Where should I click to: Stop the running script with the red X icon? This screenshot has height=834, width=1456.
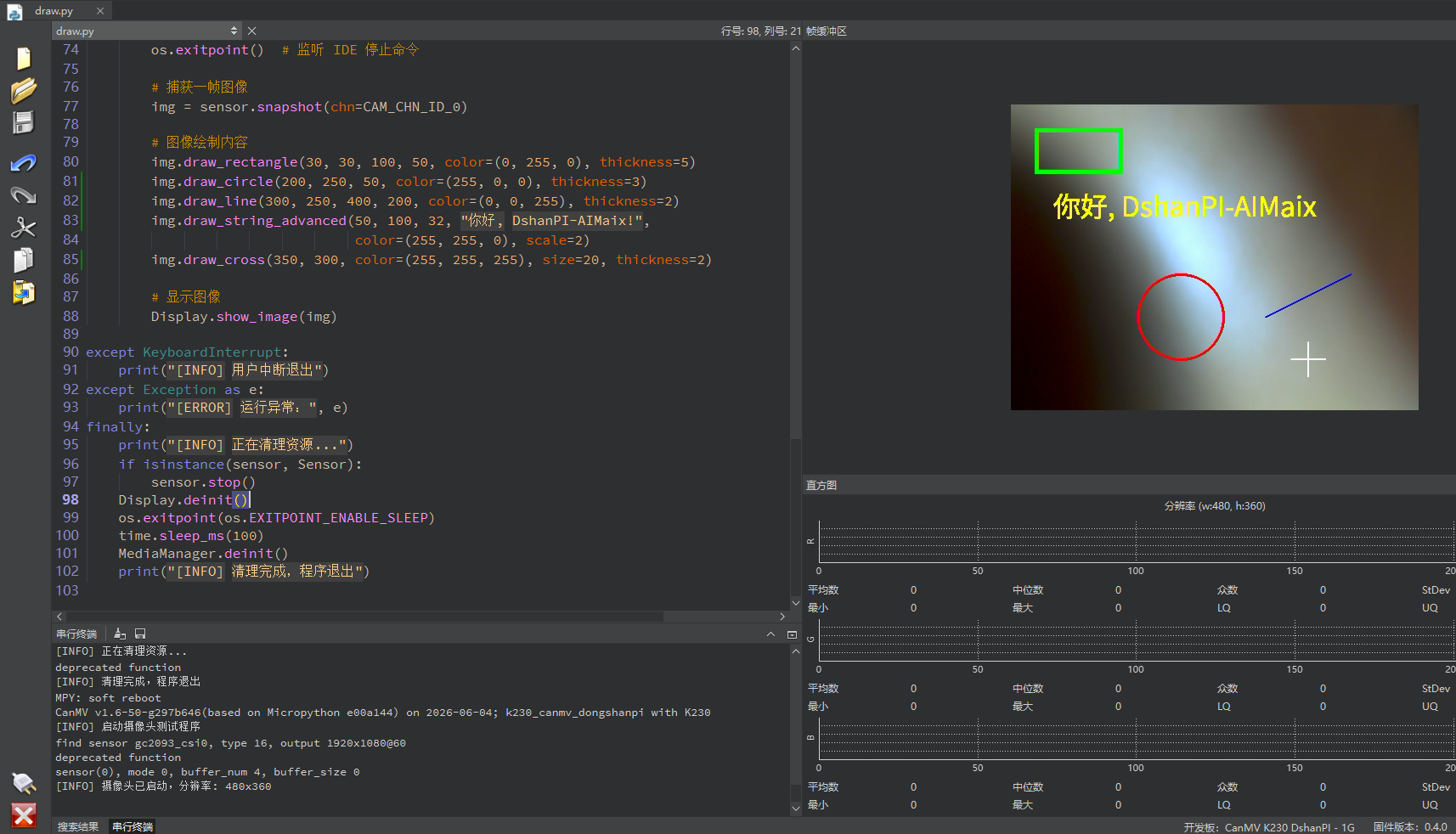[x=24, y=816]
